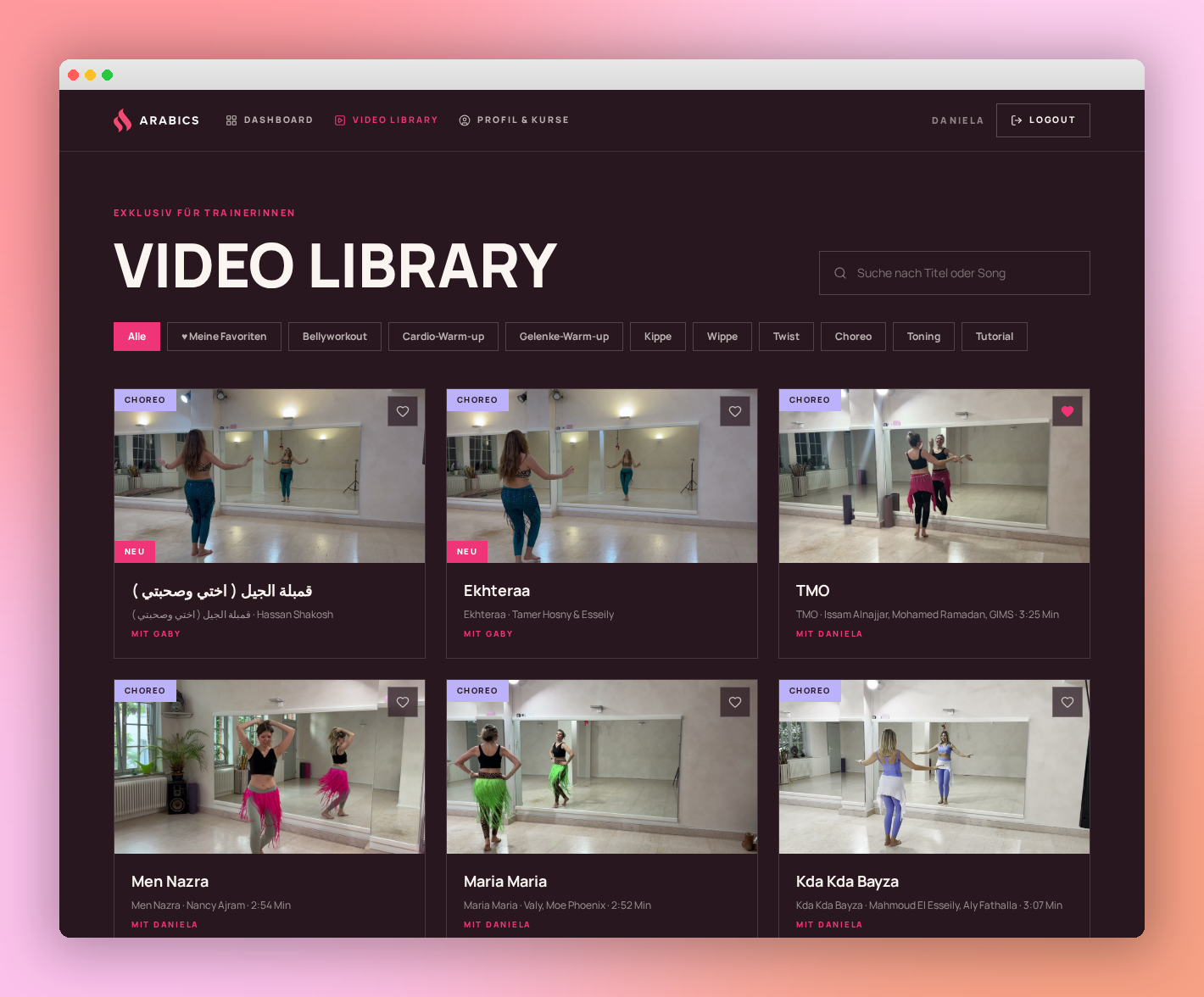Open the Ekhteraa video thumbnail

click(x=602, y=476)
